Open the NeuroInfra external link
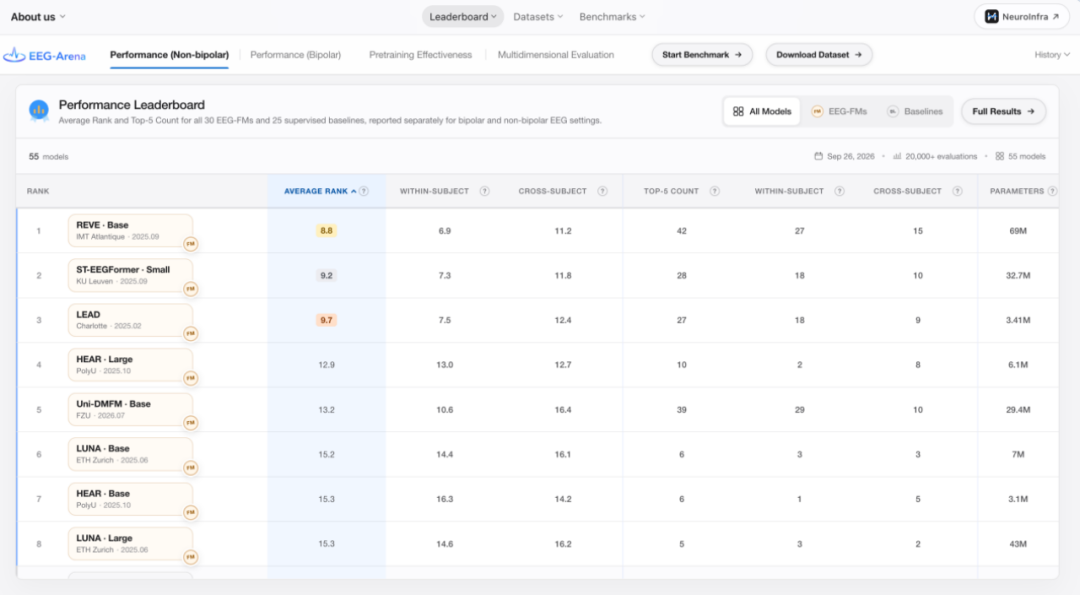The height and width of the screenshot is (595, 1080). point(1022,17)
